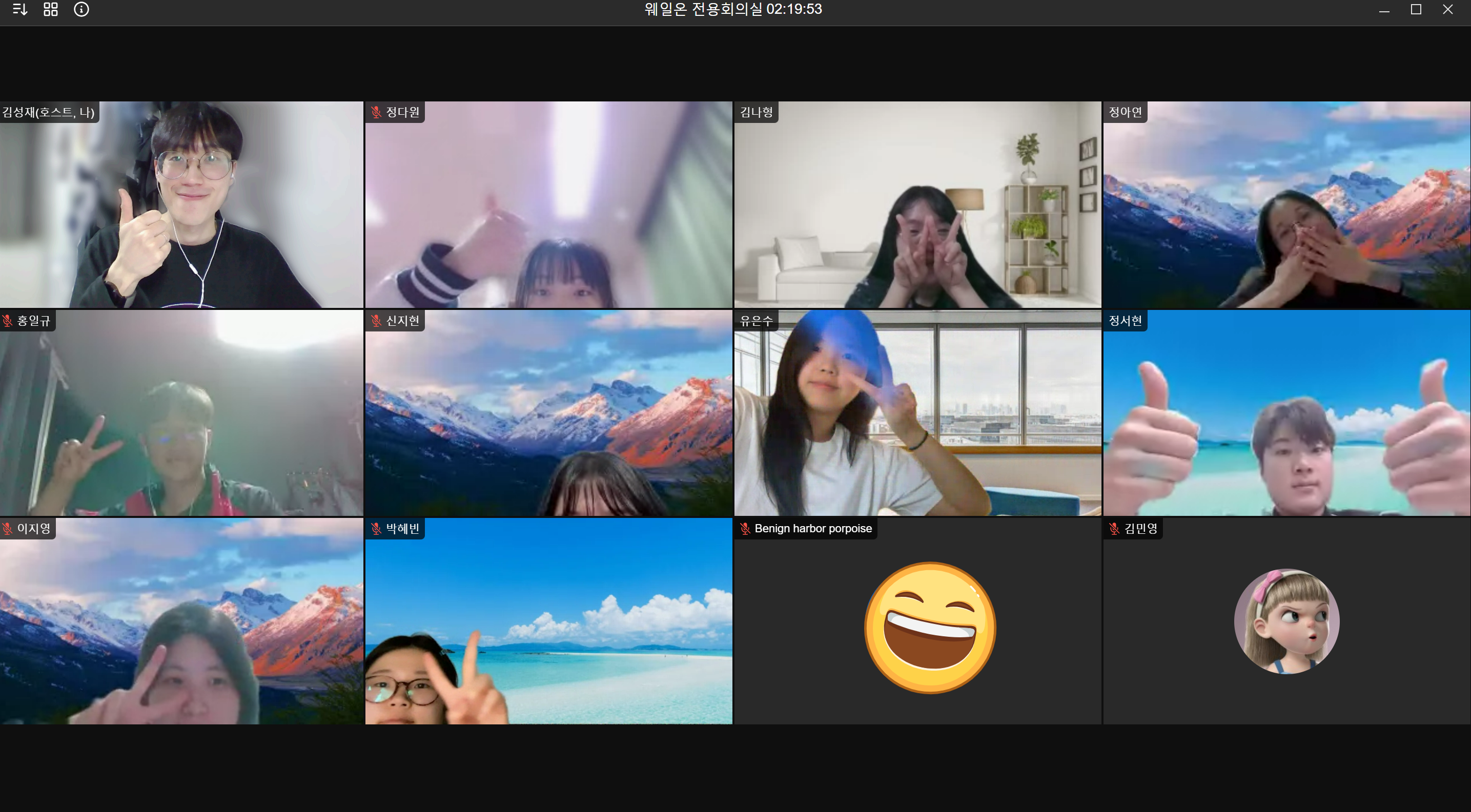Switch to grid layout view icon
Viewport: 1471px width, 812px height.
tap(51, 10)
